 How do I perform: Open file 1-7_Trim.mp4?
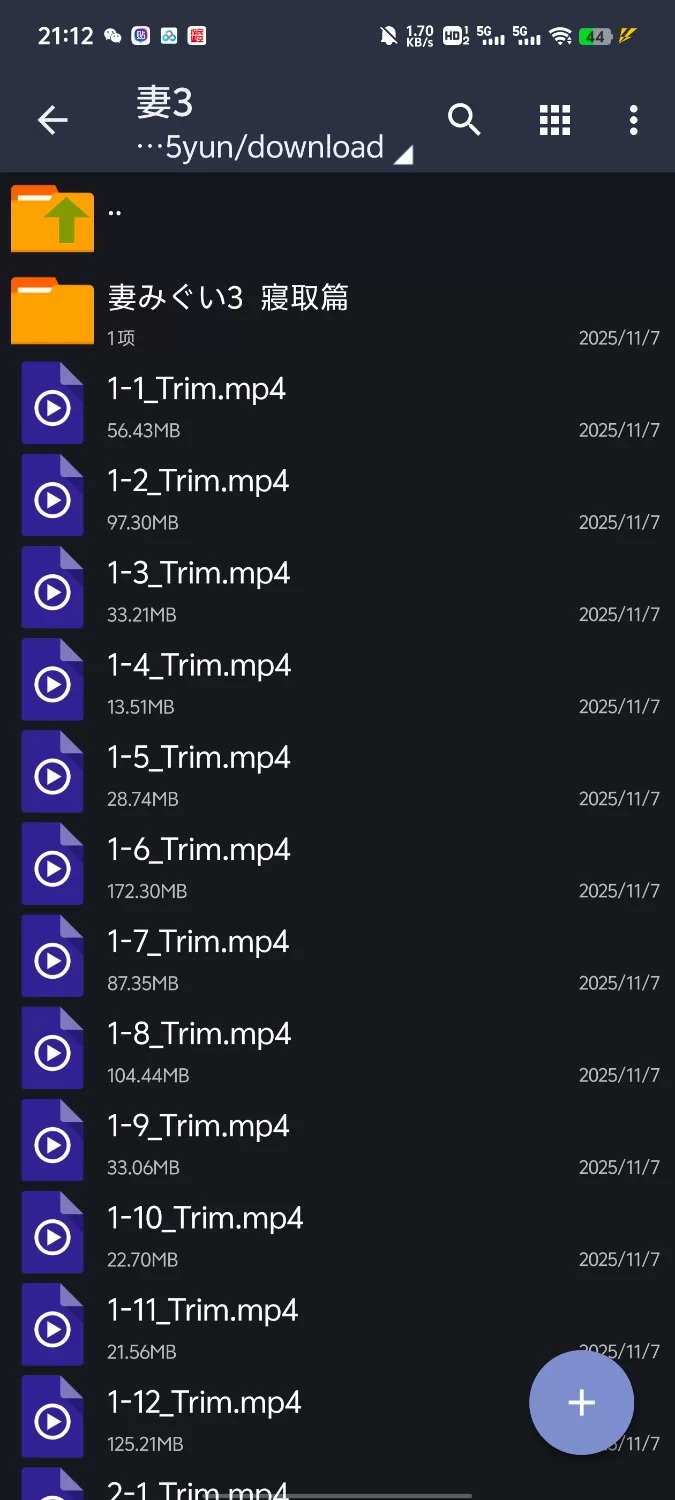198,942
